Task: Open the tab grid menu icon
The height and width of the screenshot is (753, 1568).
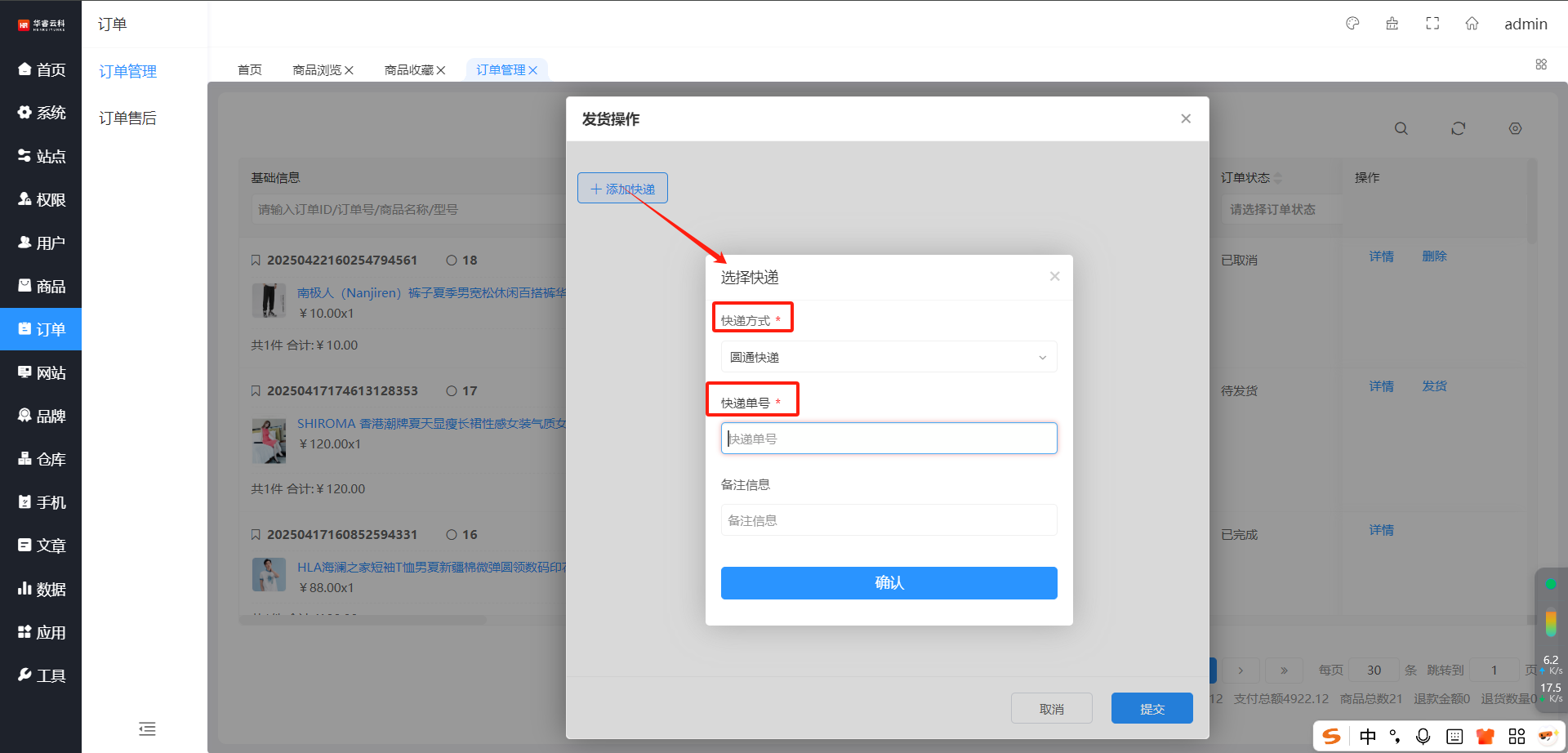Action: (1541, 65)
